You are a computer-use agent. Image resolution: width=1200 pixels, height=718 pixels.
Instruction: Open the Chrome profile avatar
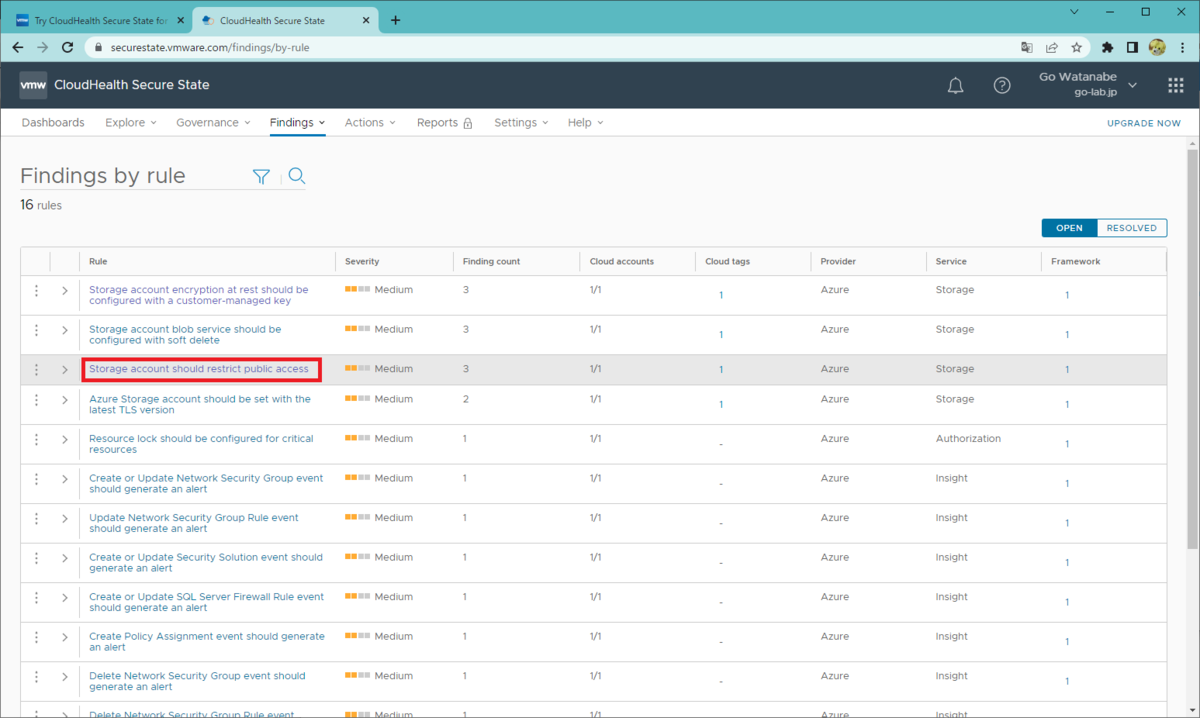coord(1157,47)
